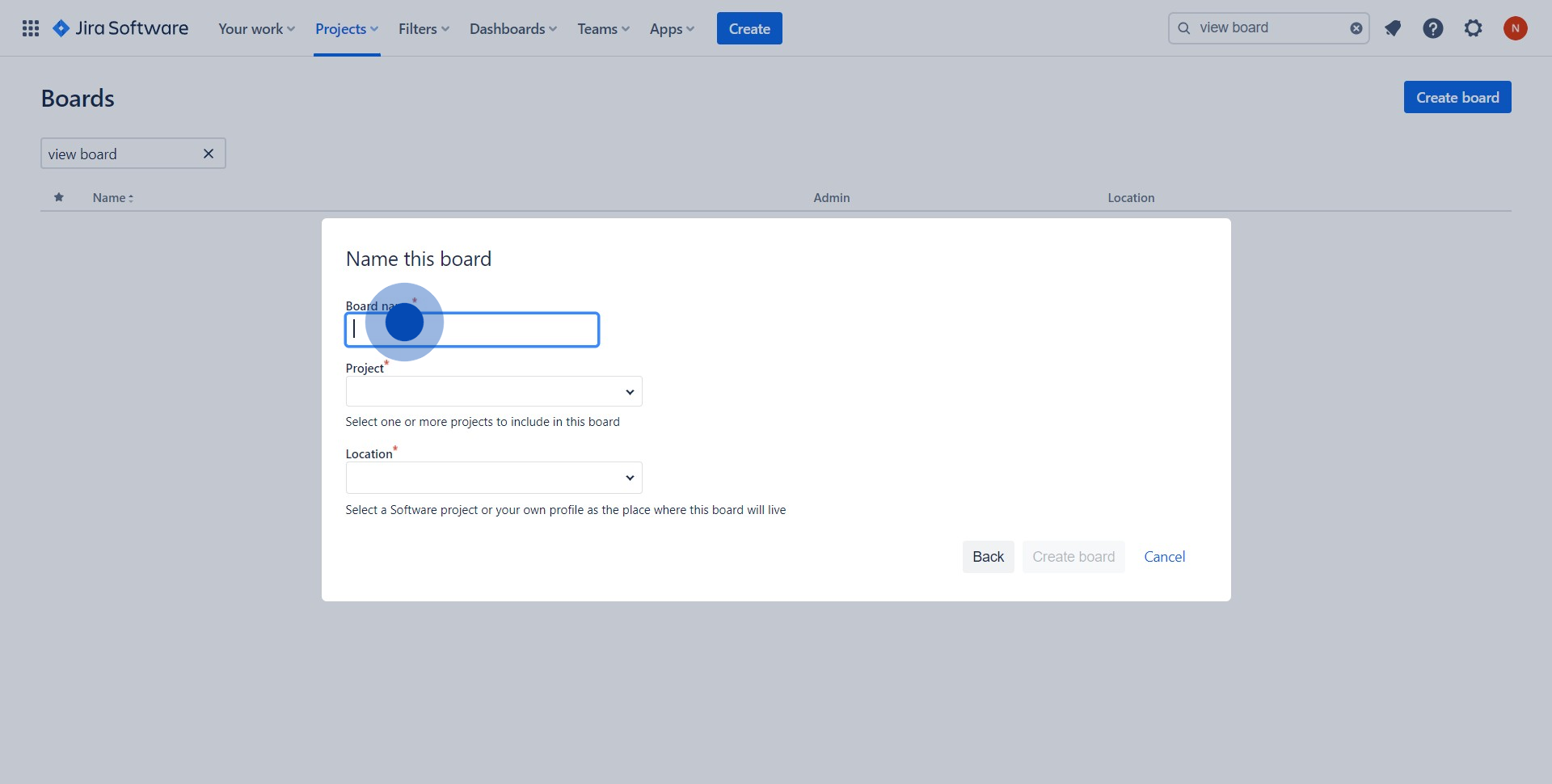Expand the Location dropdown

point(494,478)
